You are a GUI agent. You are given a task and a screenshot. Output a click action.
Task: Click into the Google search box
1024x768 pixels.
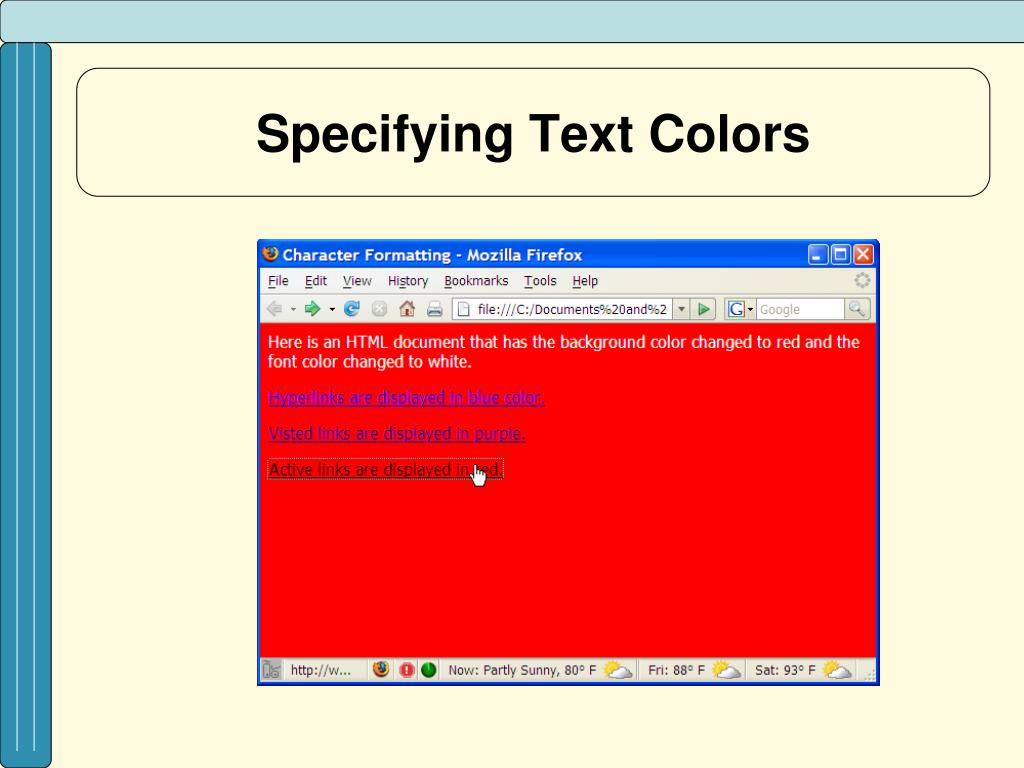pos(800,309)
